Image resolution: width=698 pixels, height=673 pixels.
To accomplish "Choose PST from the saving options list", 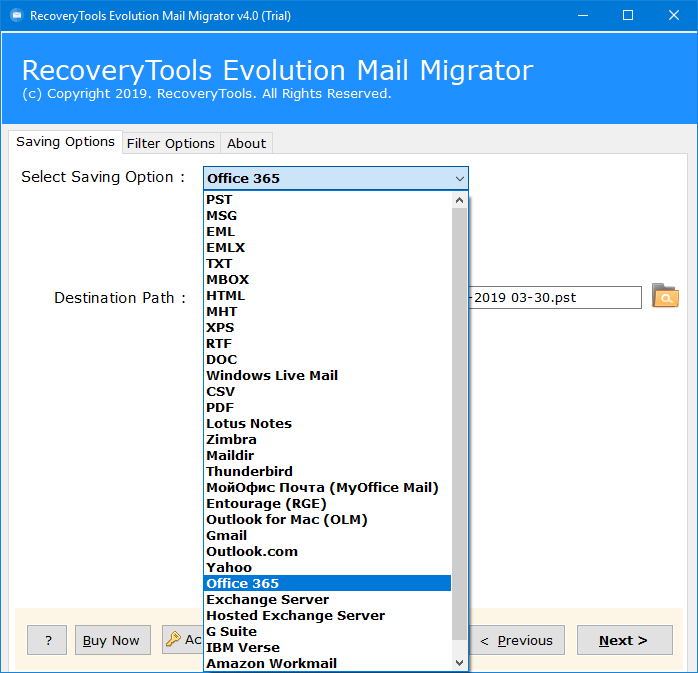I will pos(327,200).
